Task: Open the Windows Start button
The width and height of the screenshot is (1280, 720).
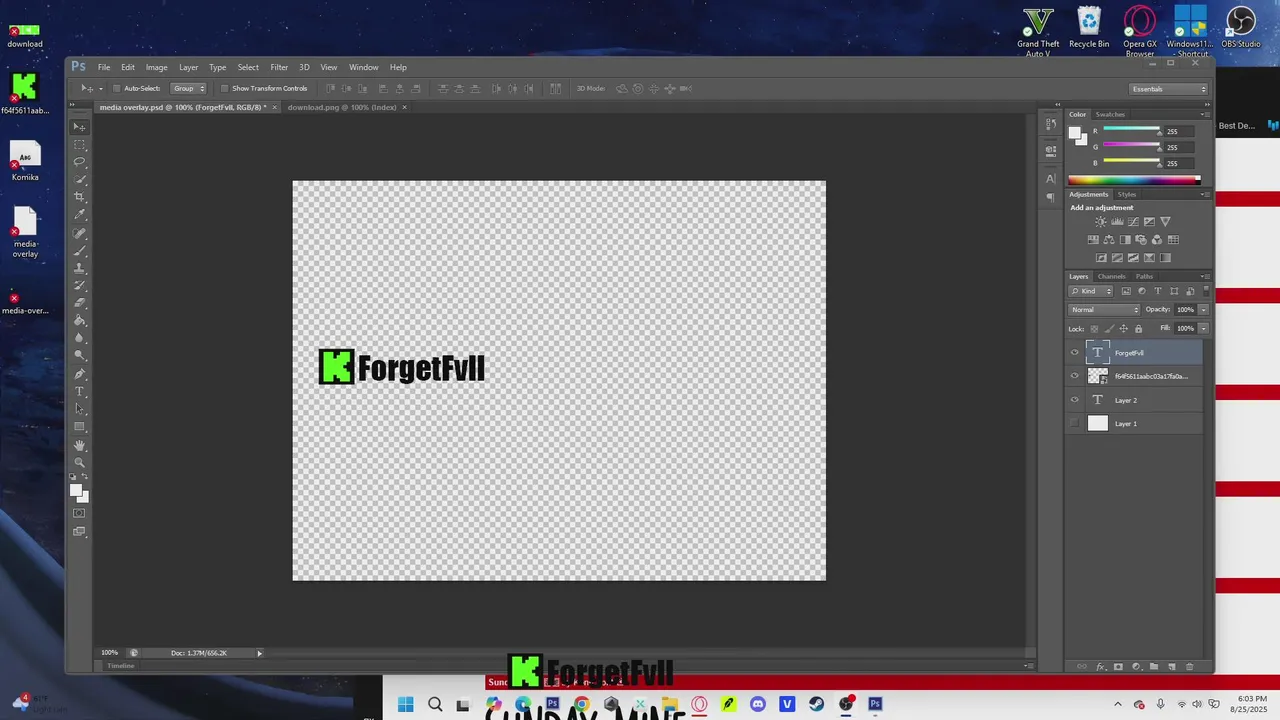Action: [405, 704]
